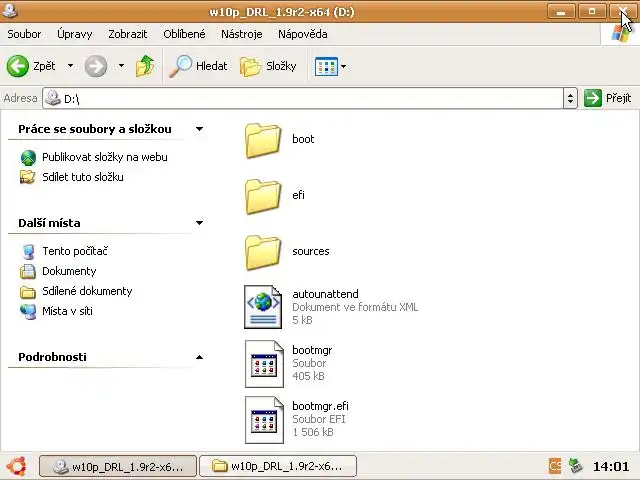Open the back history dropdown arrow
Image resolution: width=640 pixels, height=480 pixels.
pyautogui.click(x=70, y=65)
